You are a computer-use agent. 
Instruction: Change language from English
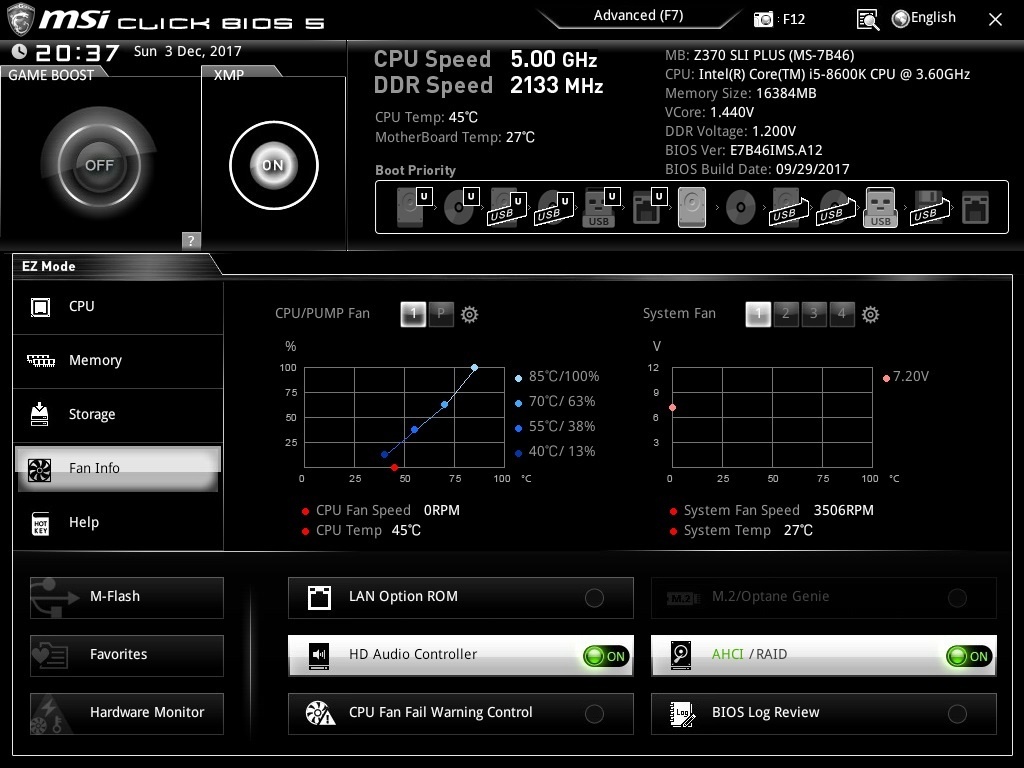click(924, 18)
